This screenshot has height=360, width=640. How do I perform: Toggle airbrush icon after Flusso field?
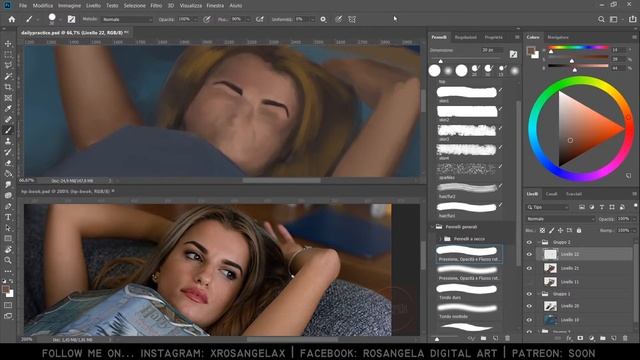(x=260, y=19)
